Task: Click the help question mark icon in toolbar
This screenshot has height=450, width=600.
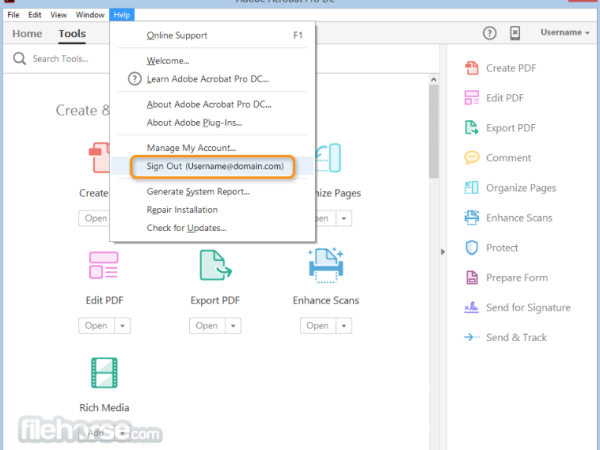Action: click(x=489, y=33)
